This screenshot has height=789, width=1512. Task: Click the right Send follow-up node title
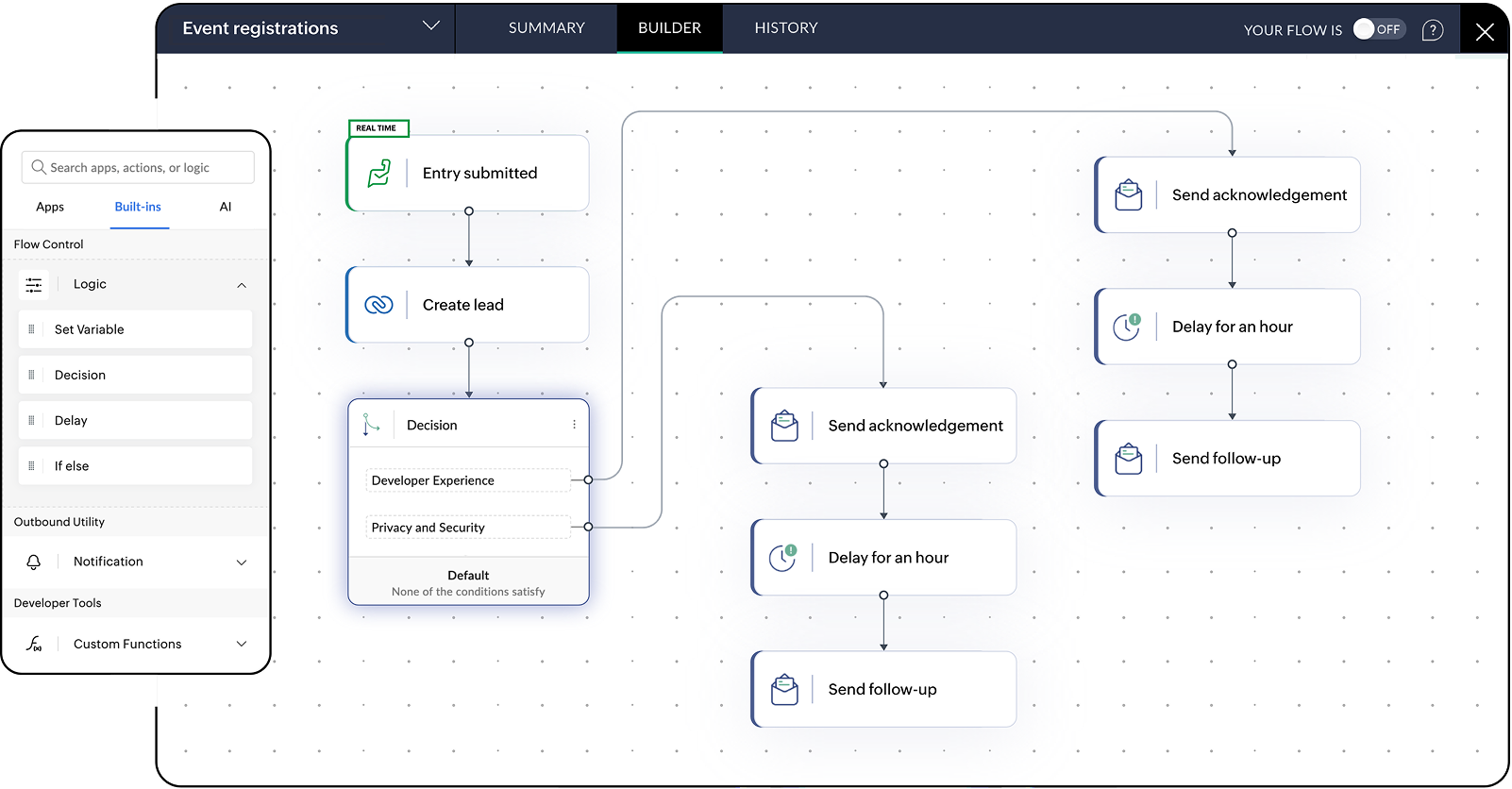(1226, 459)
